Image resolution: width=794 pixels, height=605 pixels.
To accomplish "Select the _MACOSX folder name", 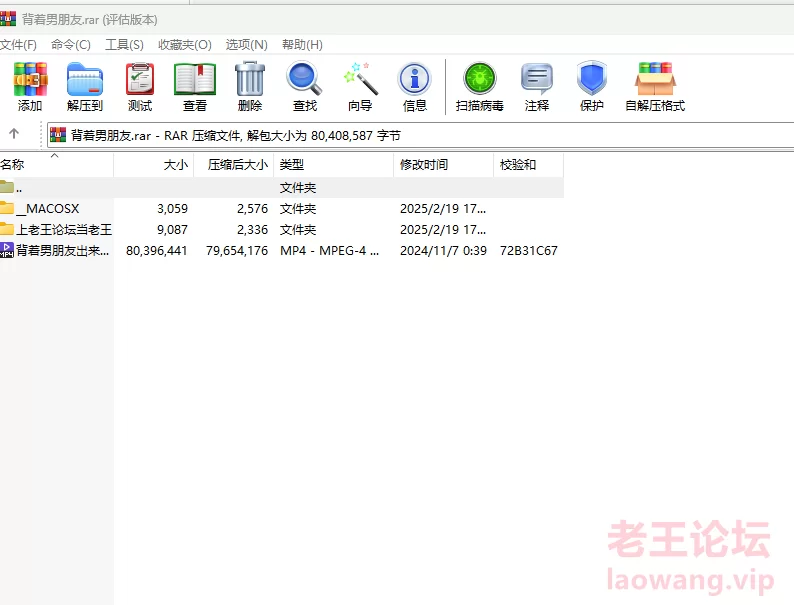I will click(48, 209).
